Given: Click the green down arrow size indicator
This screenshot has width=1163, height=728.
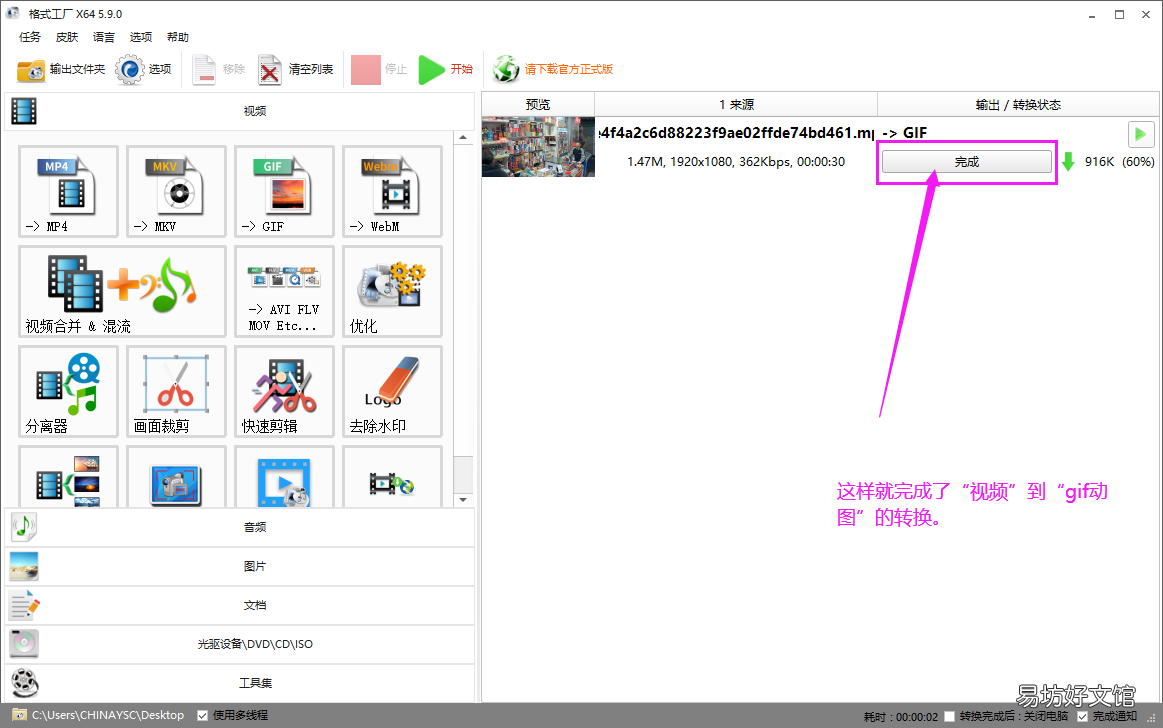Looking at the screenshot, I should [1068, 162].
